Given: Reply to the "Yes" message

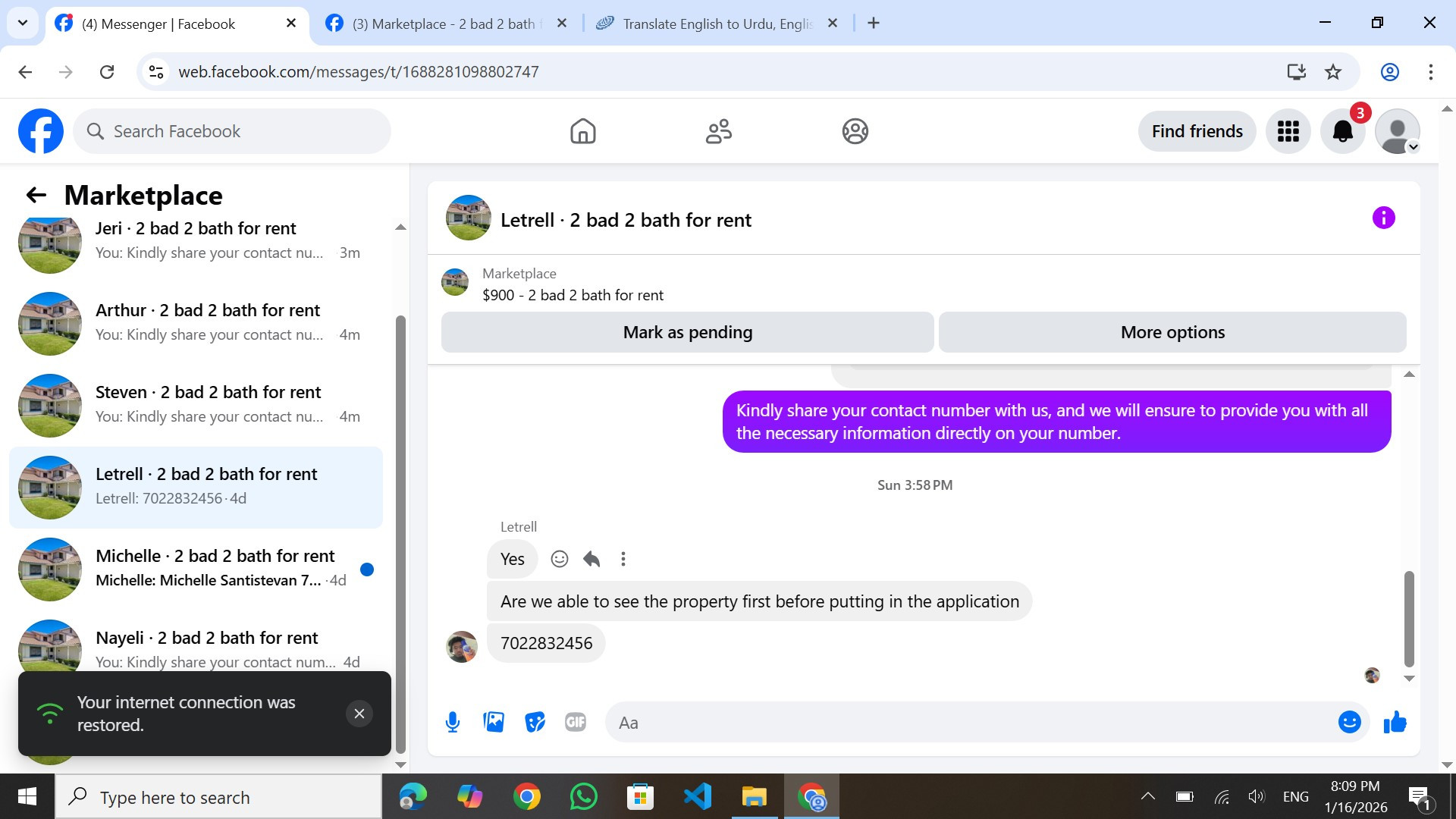Looking at the screenshot, I should (x=591, y=559).
